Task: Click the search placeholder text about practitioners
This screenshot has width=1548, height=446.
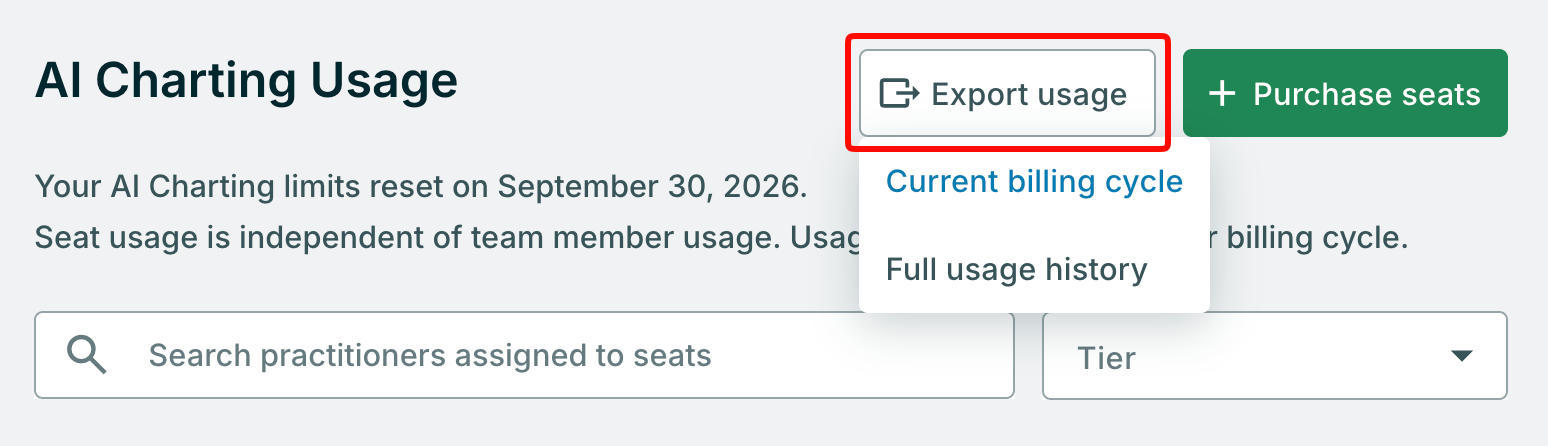Action: [x=430, y=355]
